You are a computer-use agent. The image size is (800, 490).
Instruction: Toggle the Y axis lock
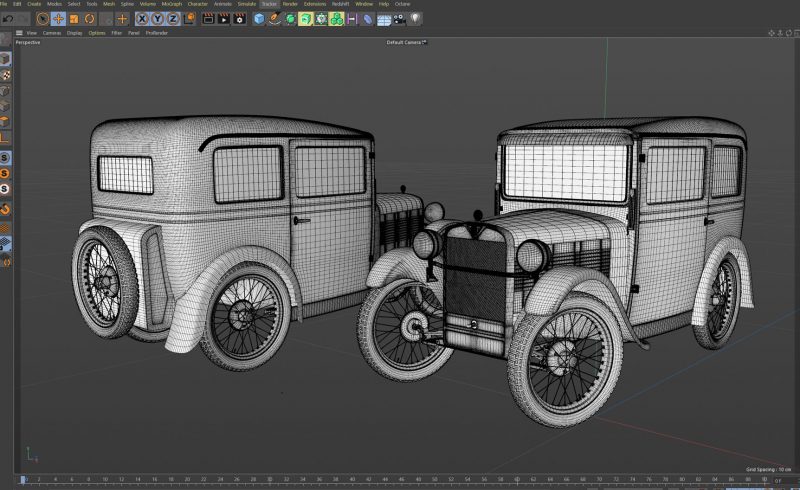tap(158, 19)
